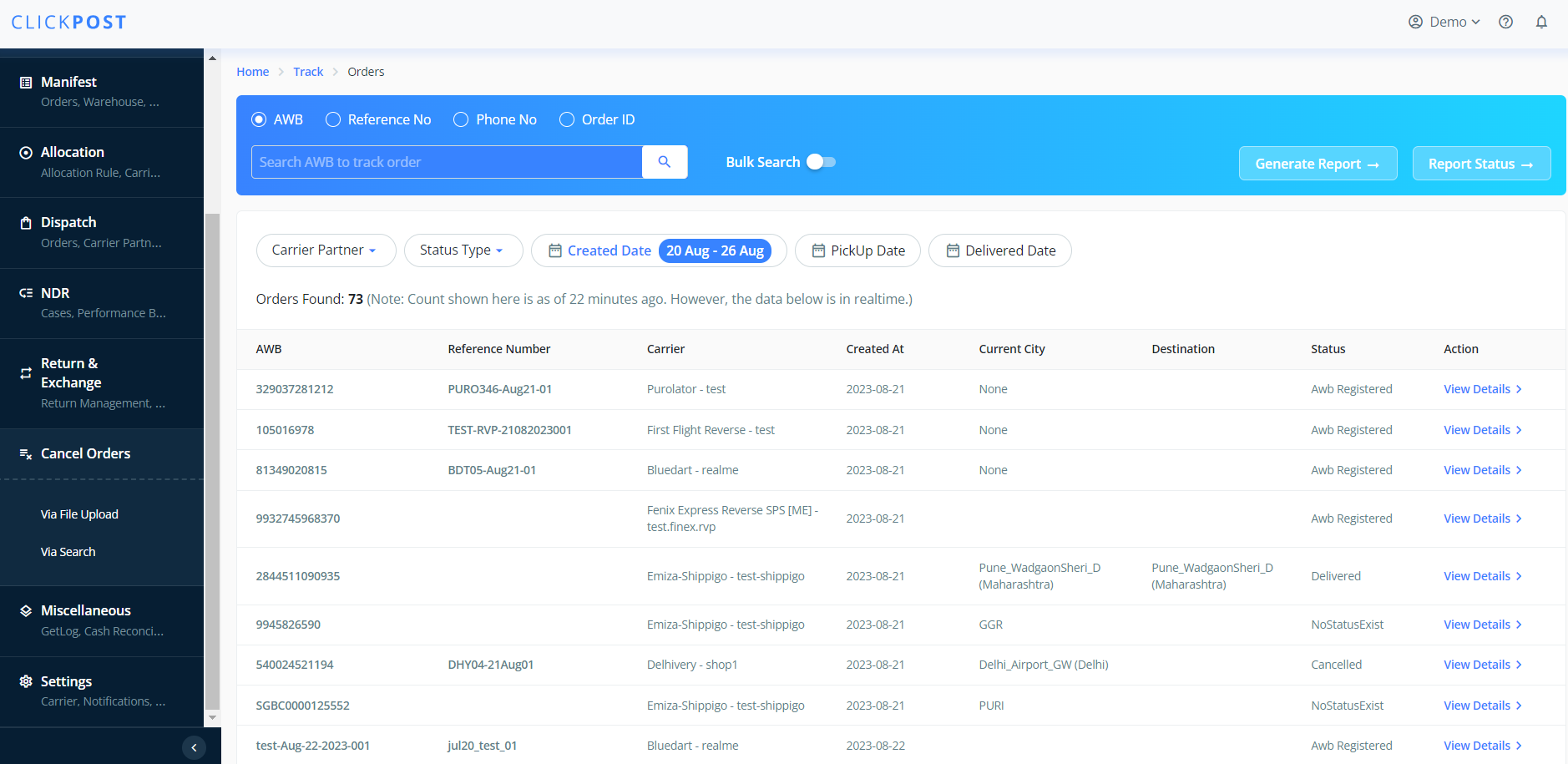Click the Delivered Date calendar icon

(953, 250)
